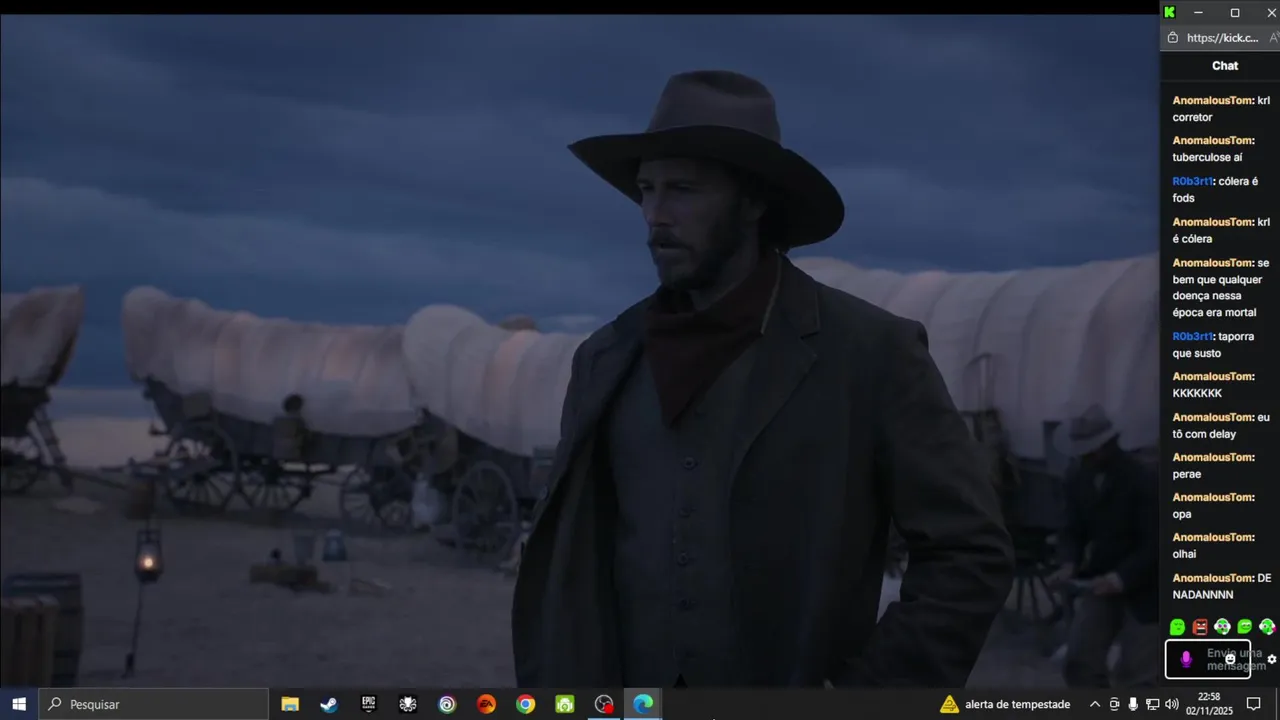Click the 'opa' chat message text
This screenshot has width=1280, height=720.
[x=1182, y=514]
